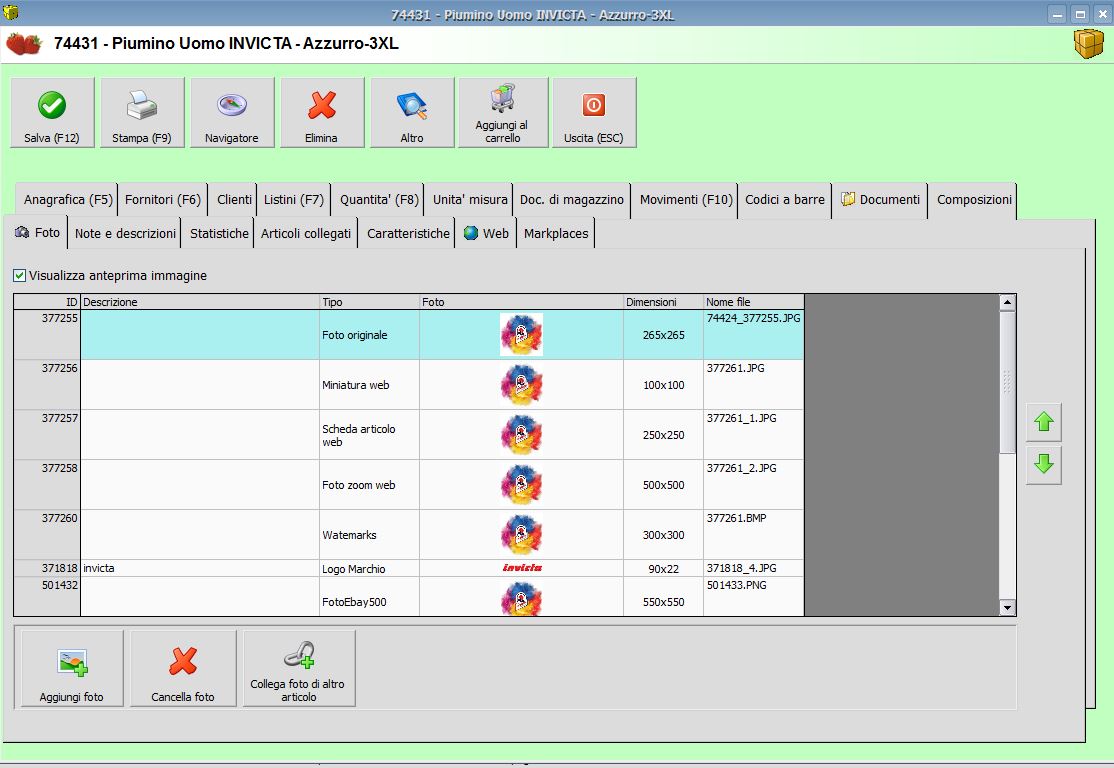1114x768 pixels.
Task: Click the 'invicta' description cell
Action: coord(200,568)
